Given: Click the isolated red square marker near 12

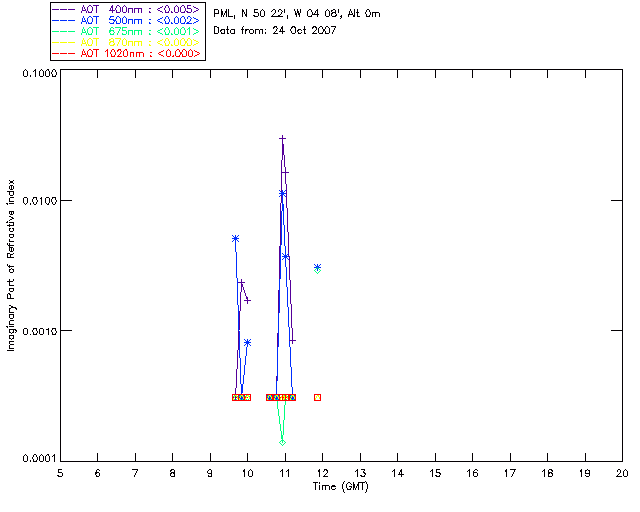Looking at the screenshot, I should 318,397.
